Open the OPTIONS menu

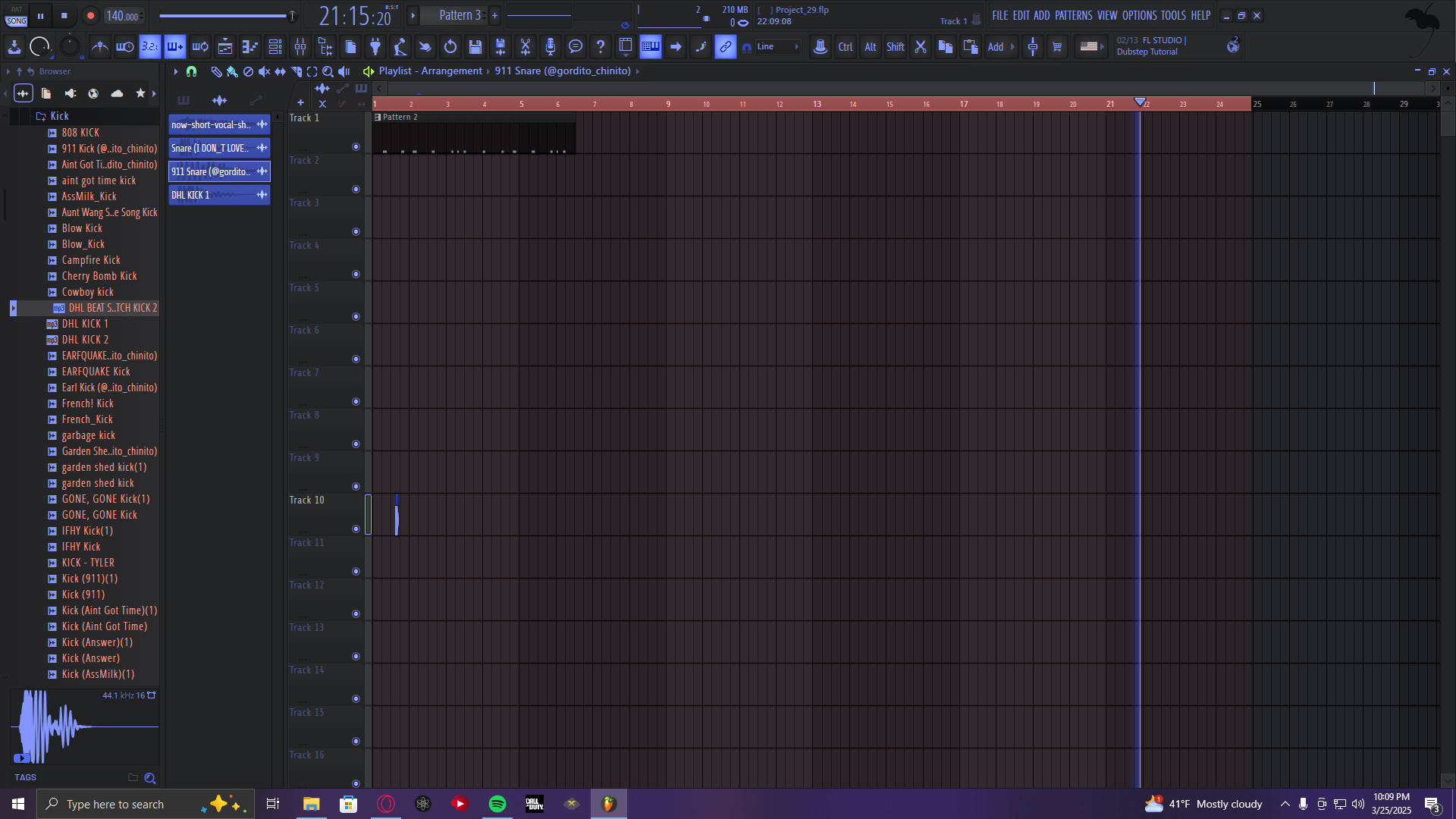(x=1139, y=15)
